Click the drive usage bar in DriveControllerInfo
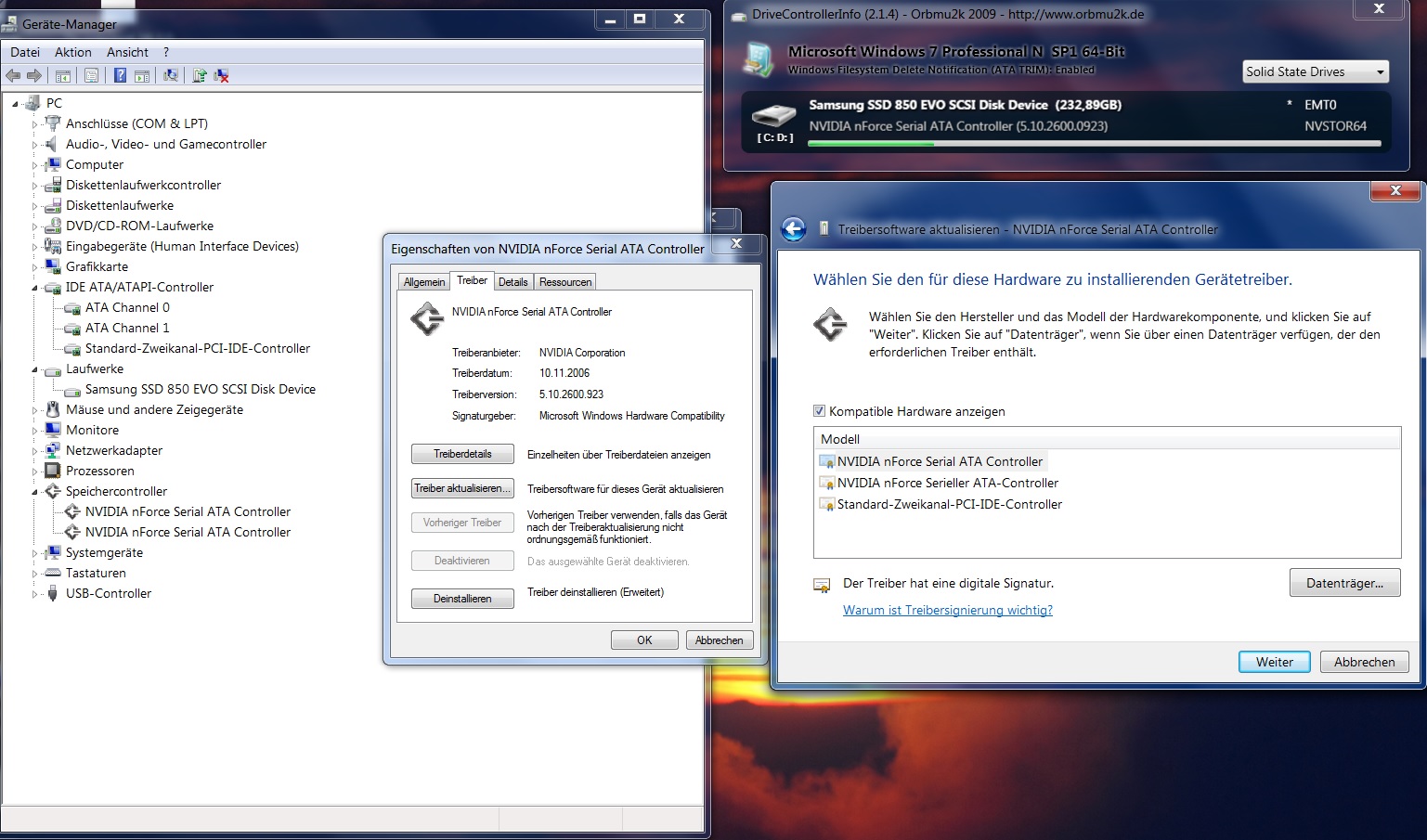 click(1095, 144)
